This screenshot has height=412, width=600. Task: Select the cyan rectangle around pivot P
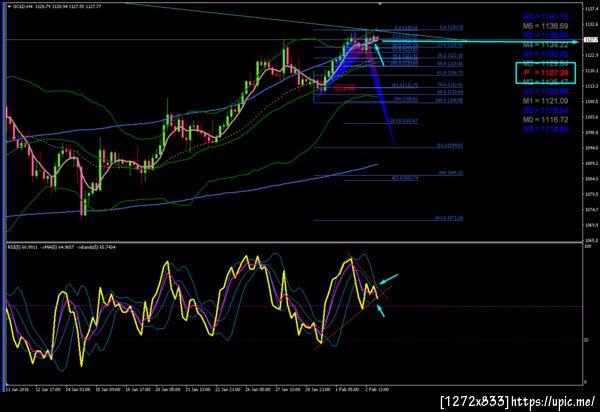coord(545,73)
